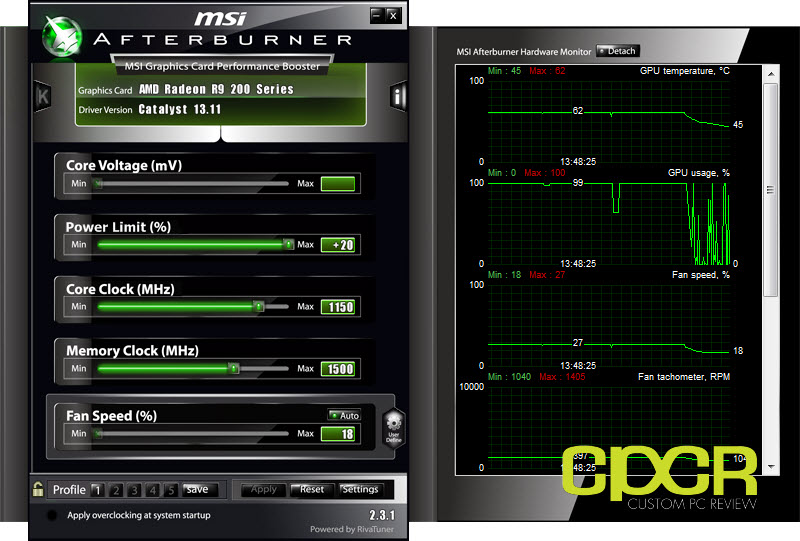
Task: Reset settings to defaults
Action: pos(312,489)
